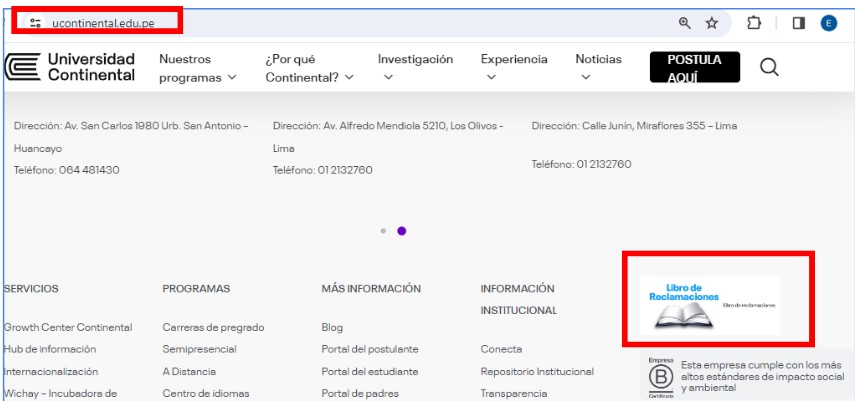Expand the Investigación dropdown menu
The image size is (855, 401).
[x=415, y=67]
